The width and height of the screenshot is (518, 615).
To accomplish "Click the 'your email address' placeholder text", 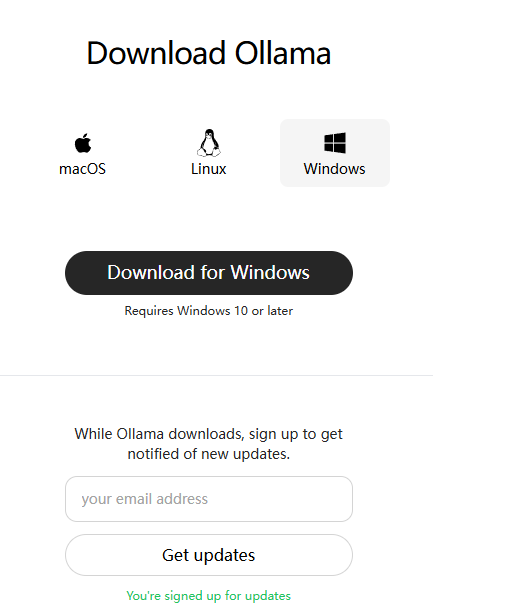I will (x=145, y=499).
